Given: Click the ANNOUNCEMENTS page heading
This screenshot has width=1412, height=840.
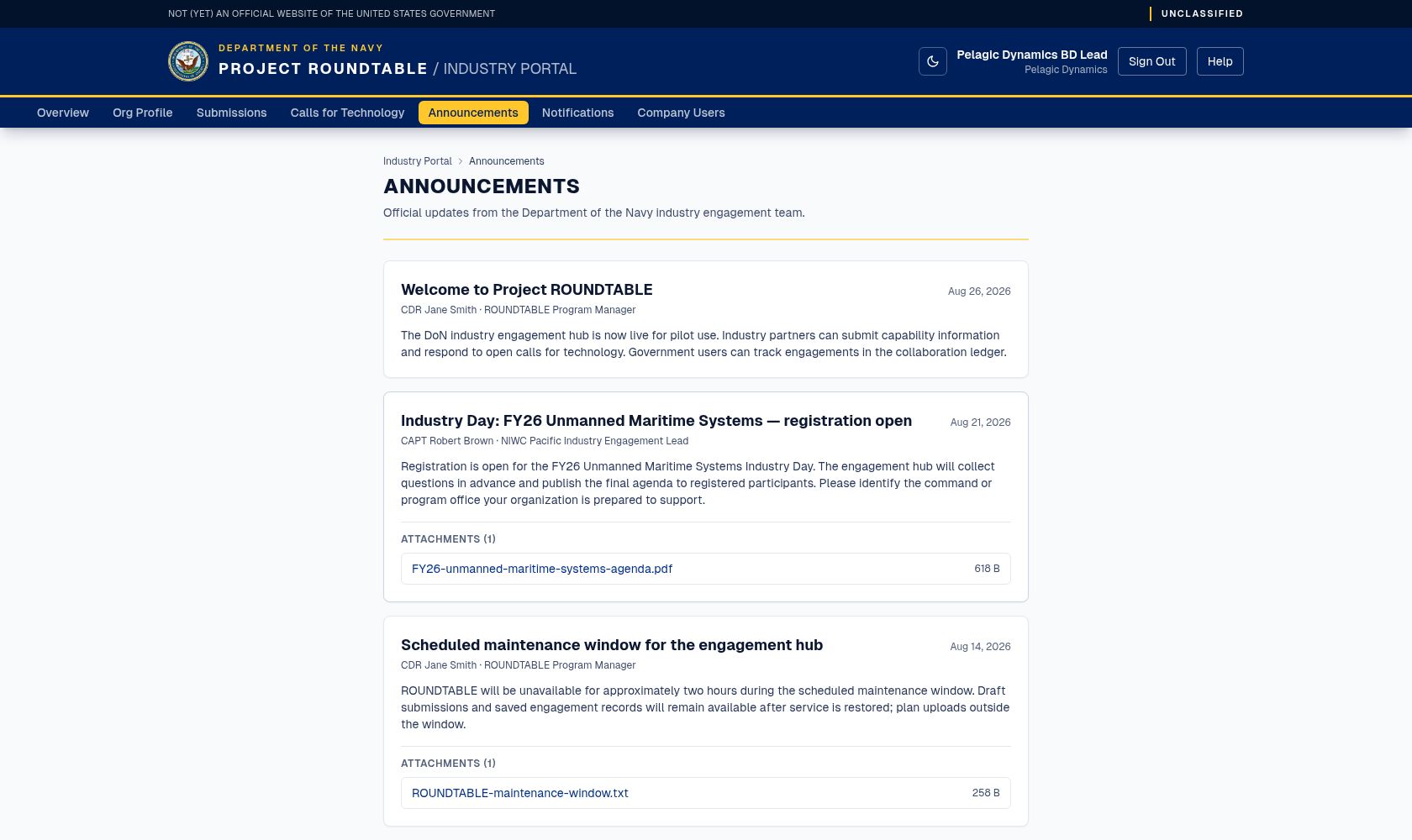Looking at the screenshot, I should [482, 186].
